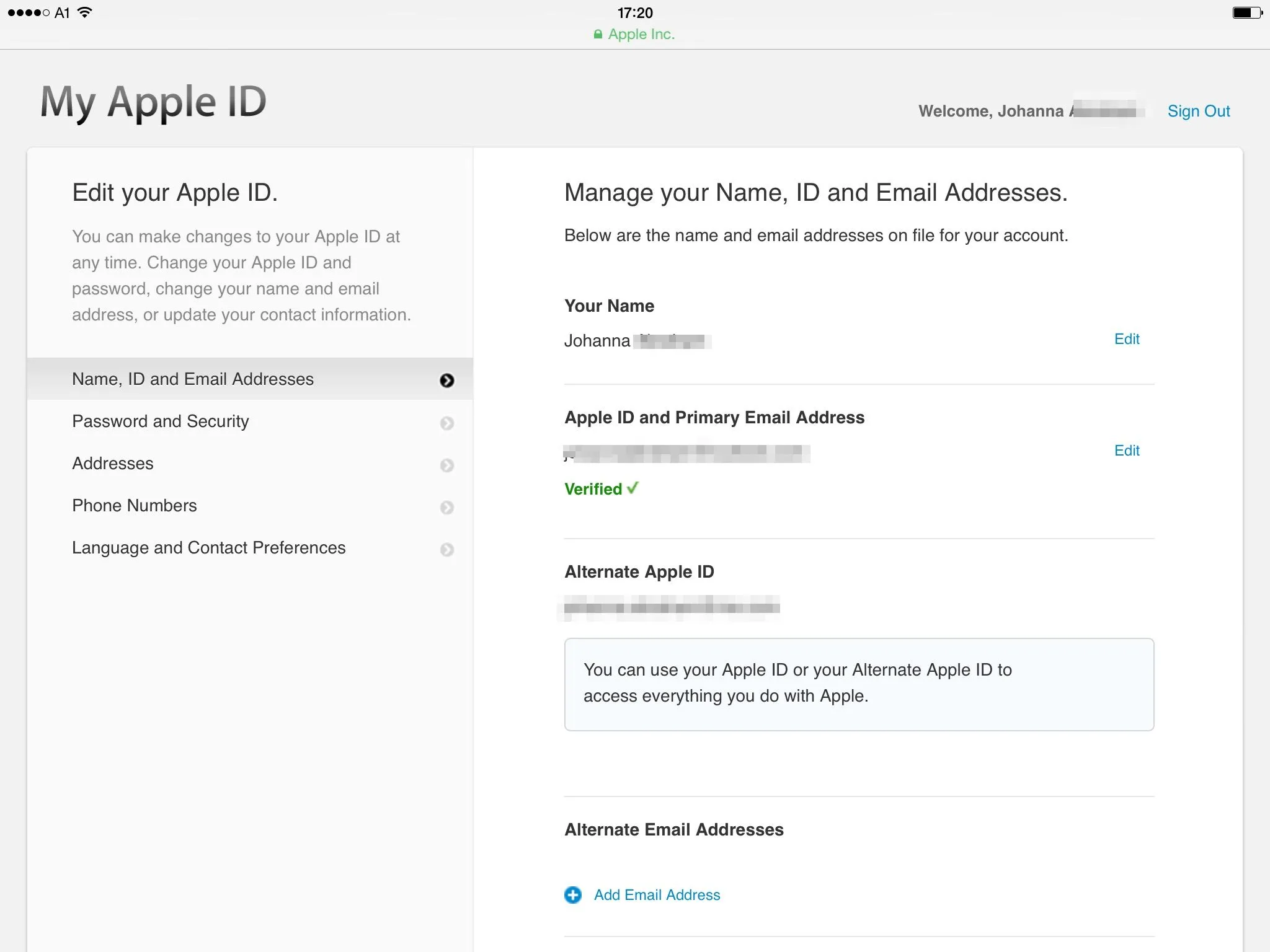Expand the Phone Numbers chevron
The image size is (1270, 952).
pos(447,507)
